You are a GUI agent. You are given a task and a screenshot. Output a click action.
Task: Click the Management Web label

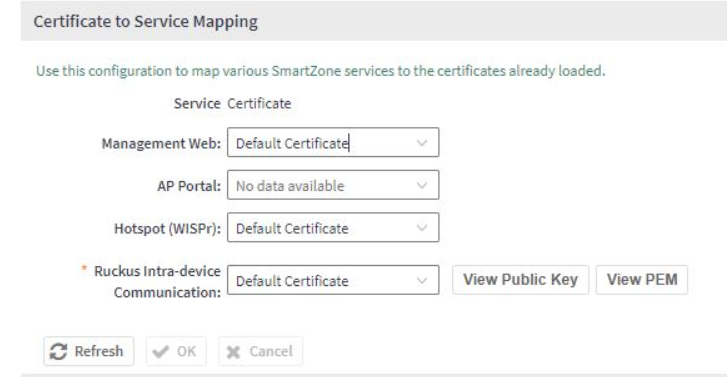[161, 143]
